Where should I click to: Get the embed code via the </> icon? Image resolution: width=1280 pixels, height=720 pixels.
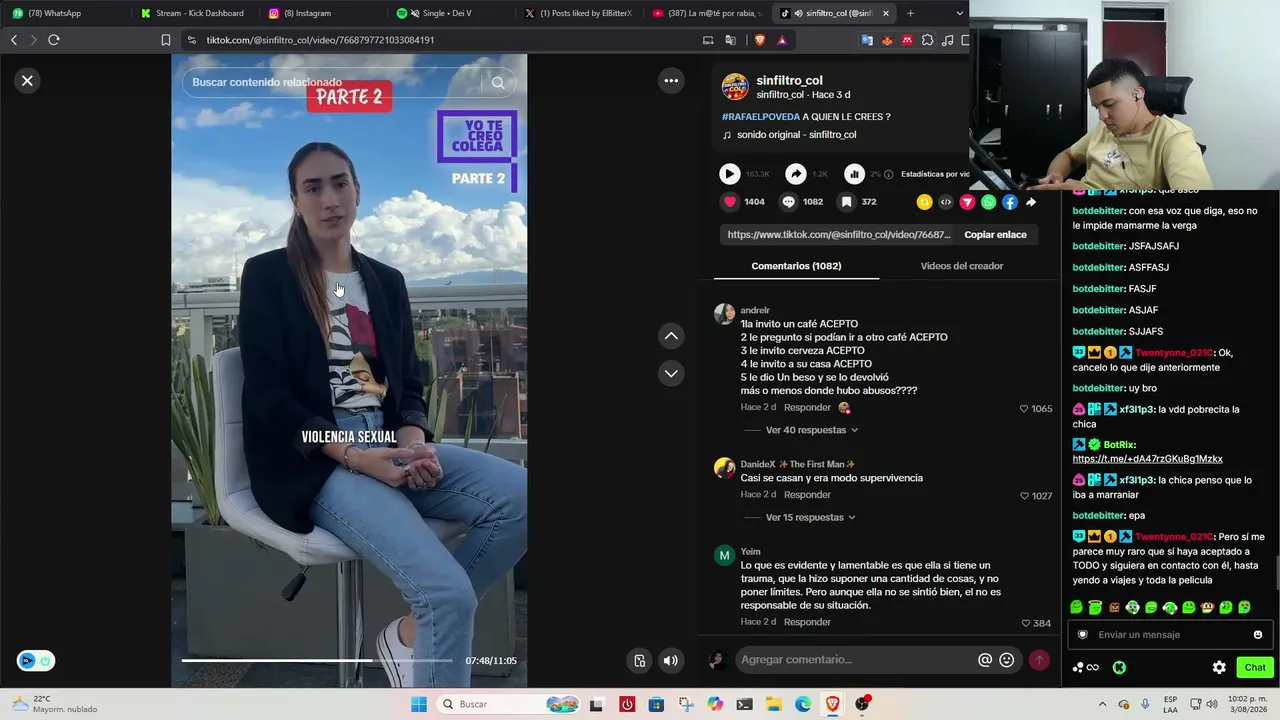coord(946,202)
